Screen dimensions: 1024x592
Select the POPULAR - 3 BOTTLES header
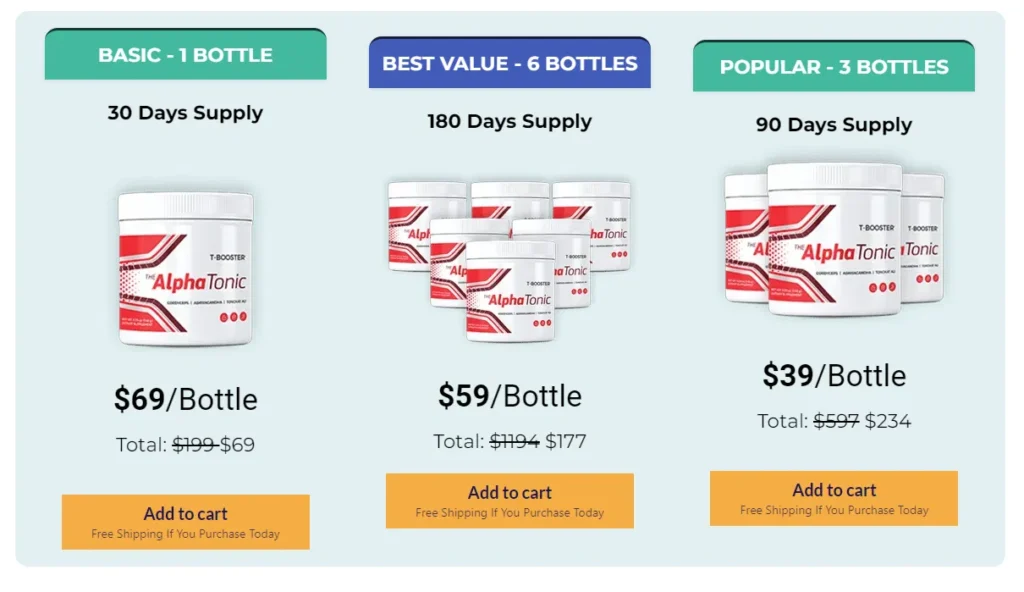coord(833,66)
